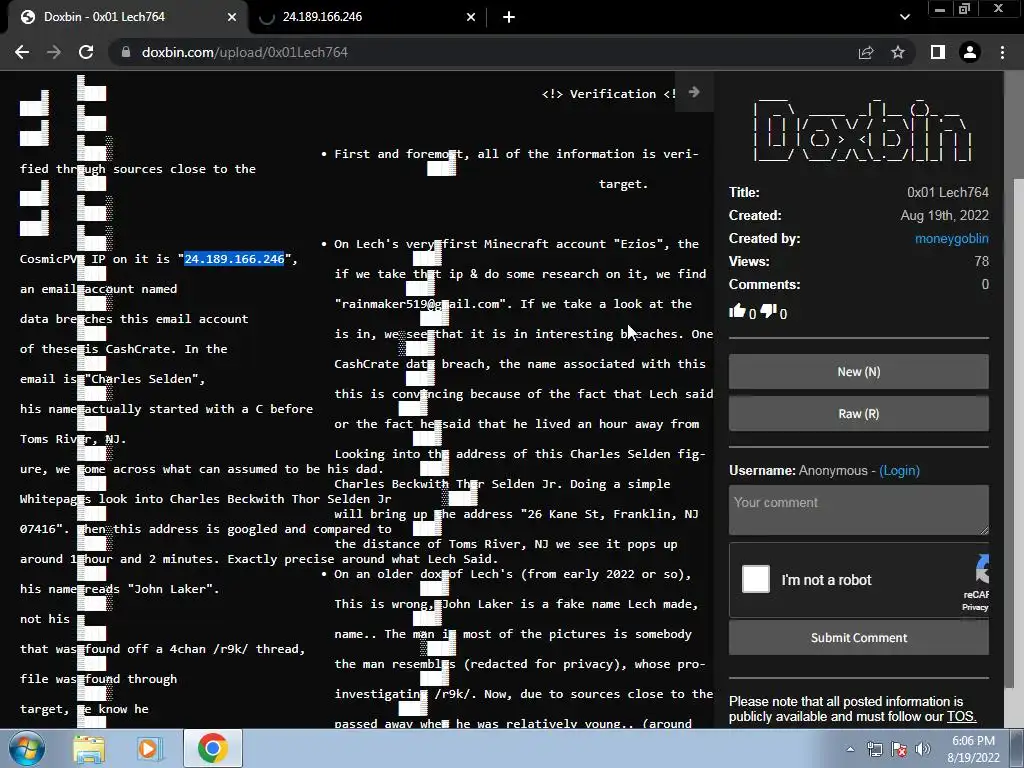Viewport: 1024px width, 768px height.
Task: Bookmark this page with the star icon
Action: 898,52
